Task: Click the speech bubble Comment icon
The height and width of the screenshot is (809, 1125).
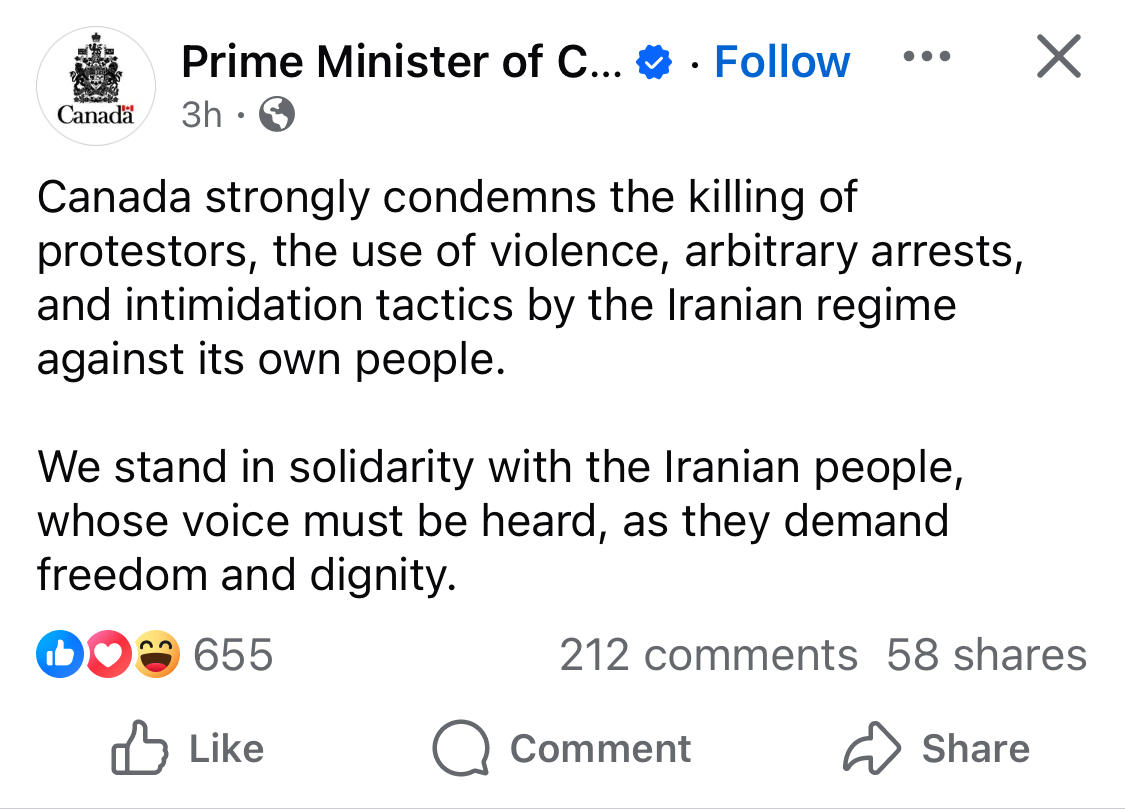Action: [461, 749]
